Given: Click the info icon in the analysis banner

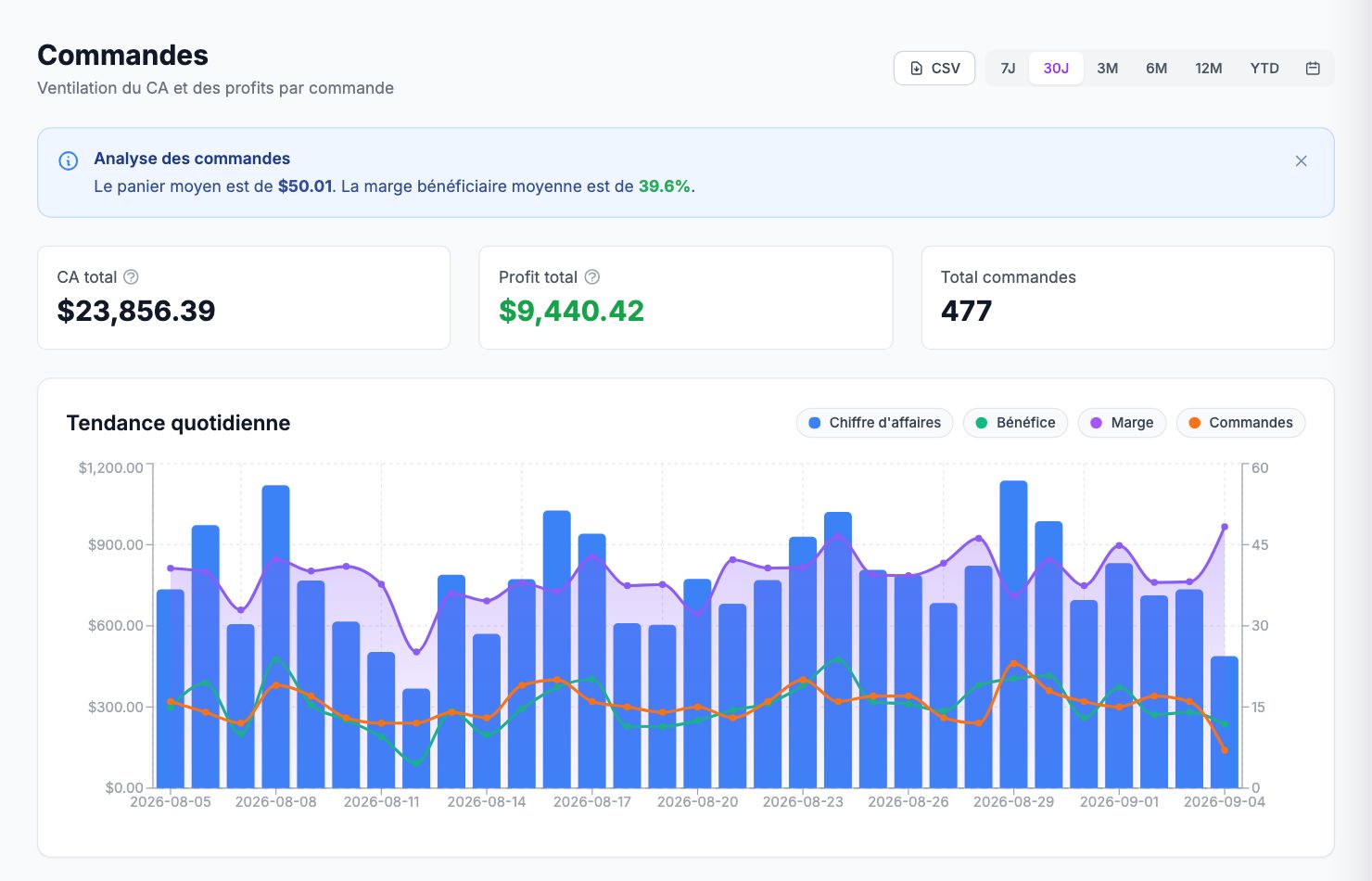Looking at the screenshot, I should click(x=69, y=160).
